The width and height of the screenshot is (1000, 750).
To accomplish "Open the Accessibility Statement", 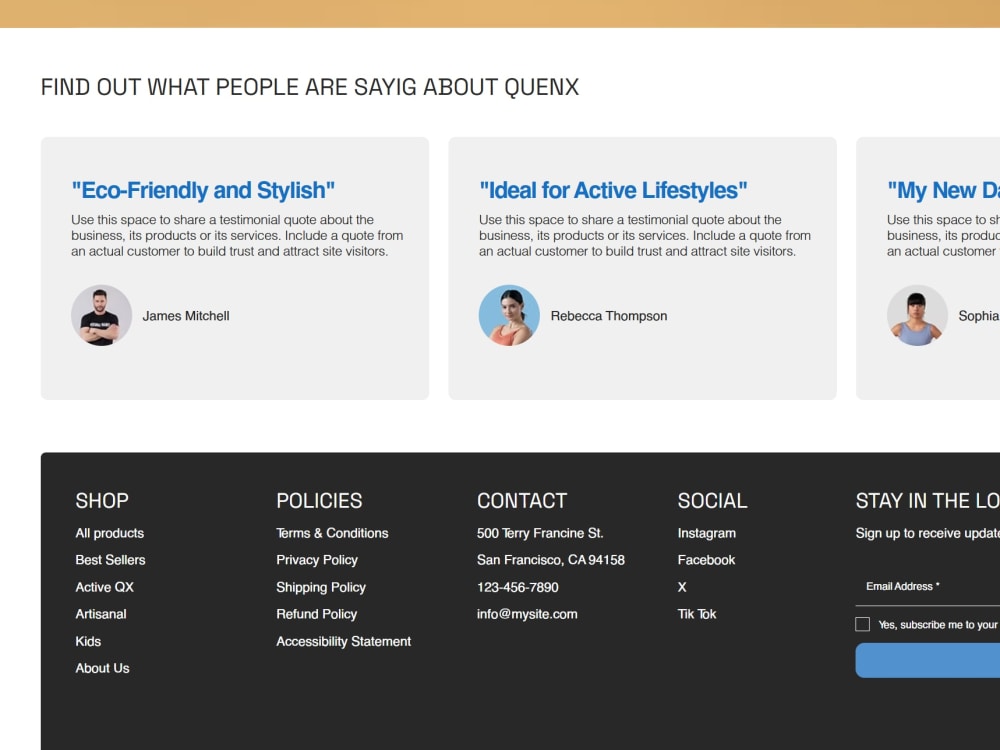I will pyautogui.click(x=344, y=642).
